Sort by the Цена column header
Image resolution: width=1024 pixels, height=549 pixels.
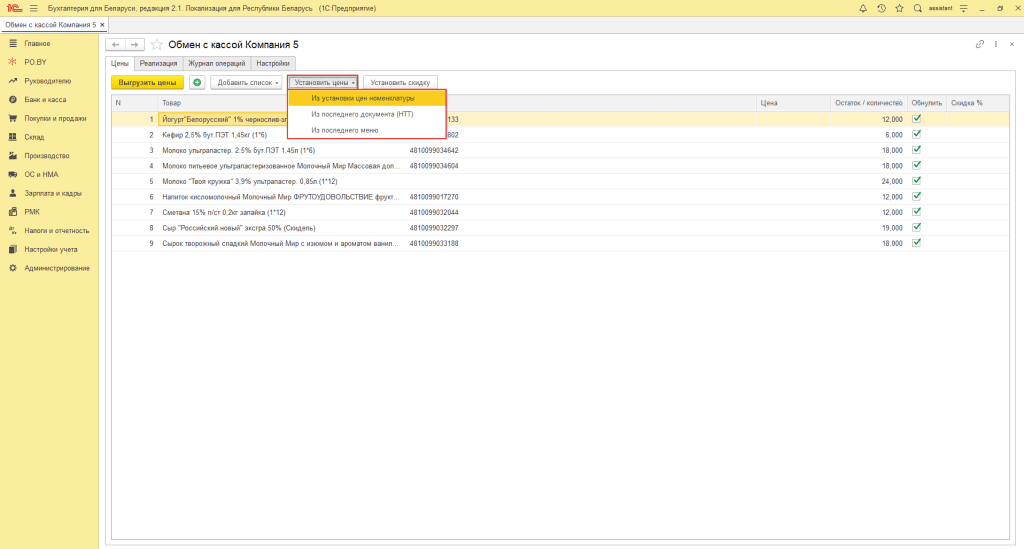(793, 102)
